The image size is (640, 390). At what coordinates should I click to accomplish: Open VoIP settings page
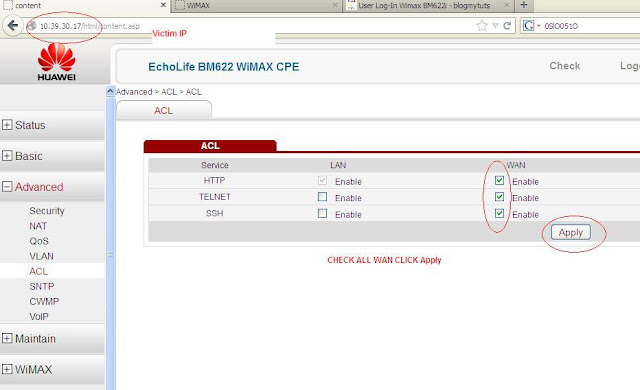pos(39,316)
